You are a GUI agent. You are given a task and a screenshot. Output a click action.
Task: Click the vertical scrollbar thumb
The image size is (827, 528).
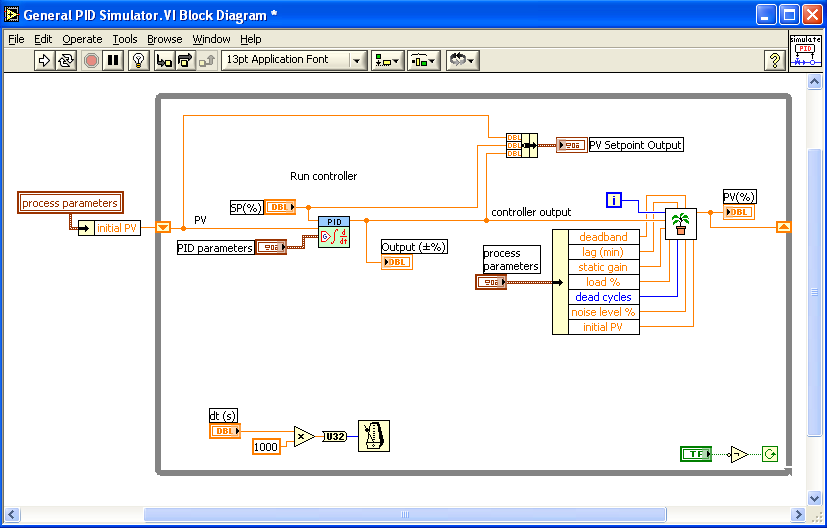point(814,292)
